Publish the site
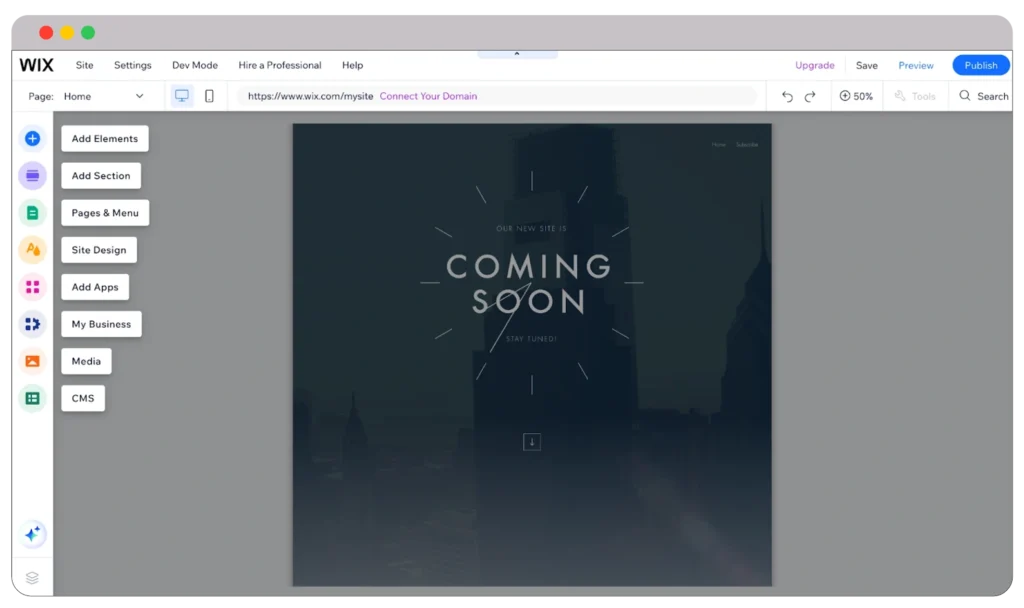Screen dimensions: 1024x608 coord(980,64)
